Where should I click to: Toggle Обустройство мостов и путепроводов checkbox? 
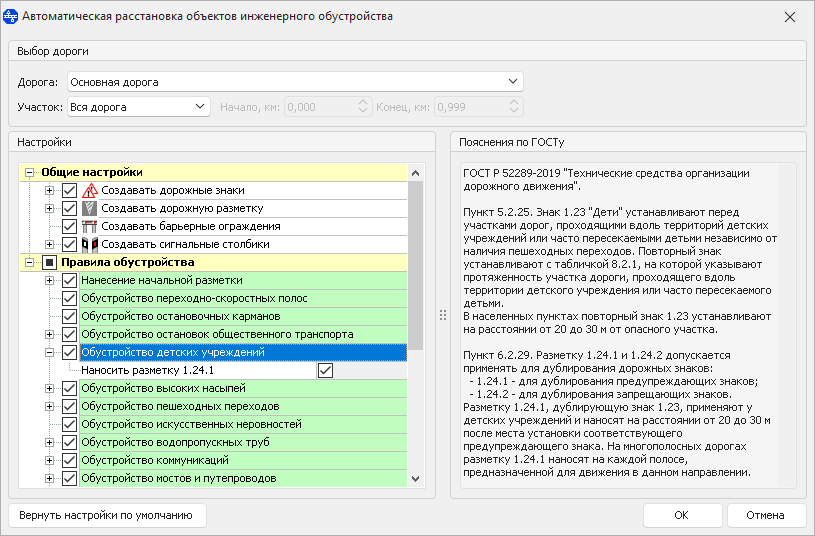click(70, 478)
